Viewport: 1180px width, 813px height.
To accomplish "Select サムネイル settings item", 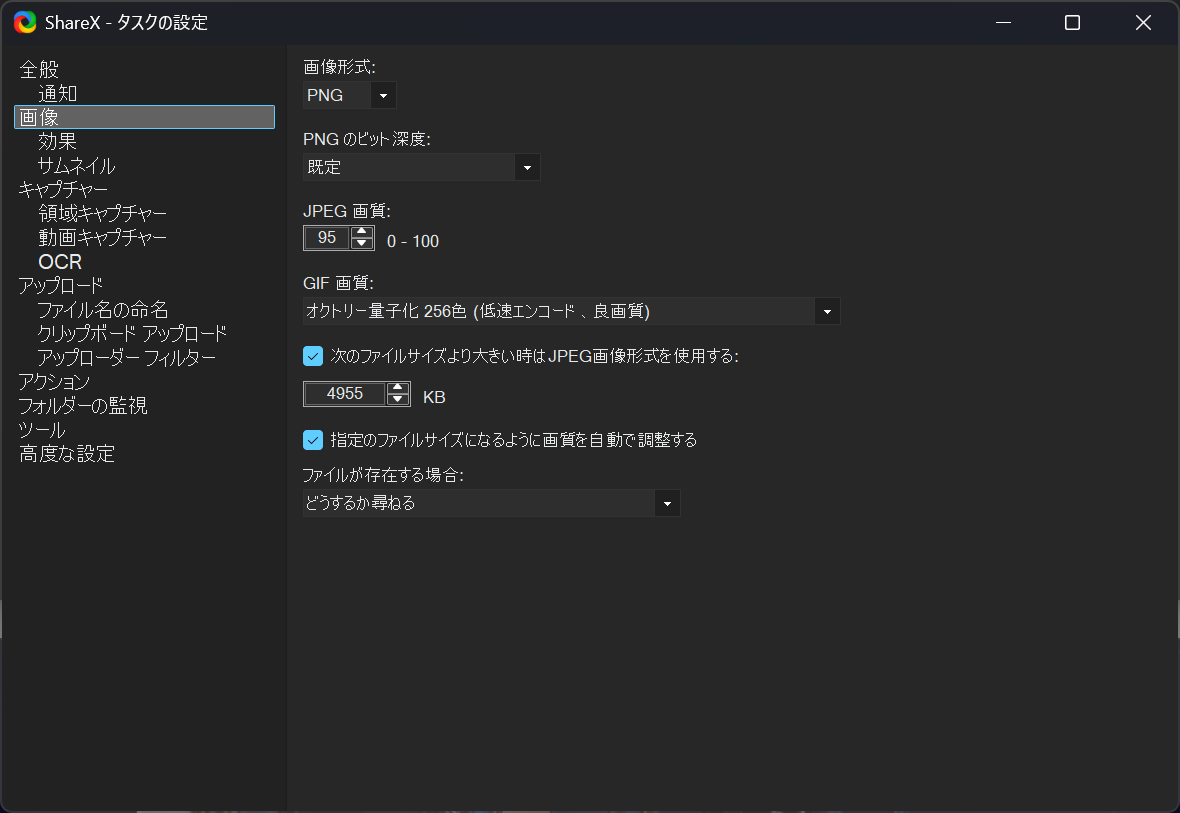I will 76,166.
